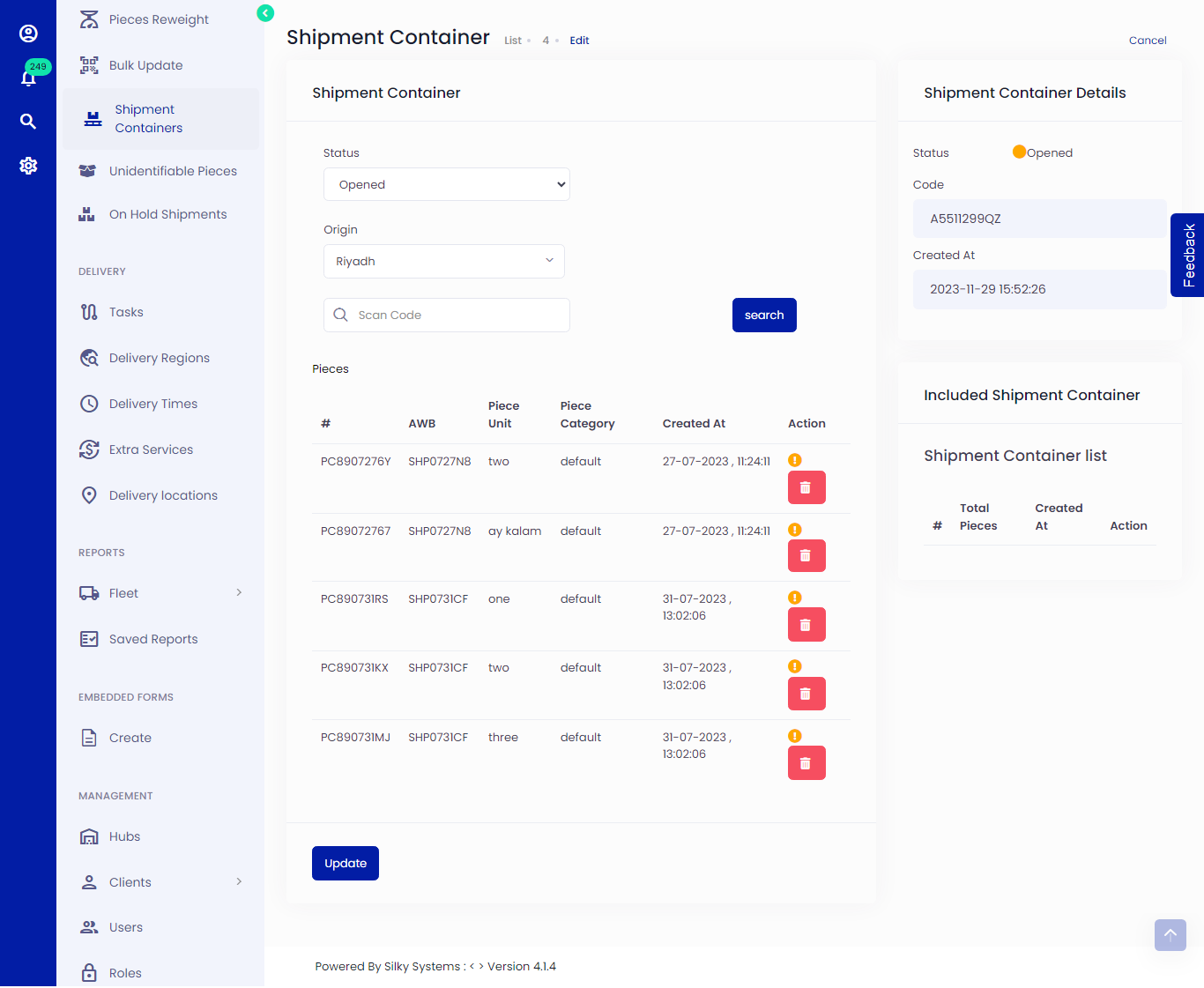Click the Cancel link
This screenshot has width=1204, height=988.
point(1147,41)
